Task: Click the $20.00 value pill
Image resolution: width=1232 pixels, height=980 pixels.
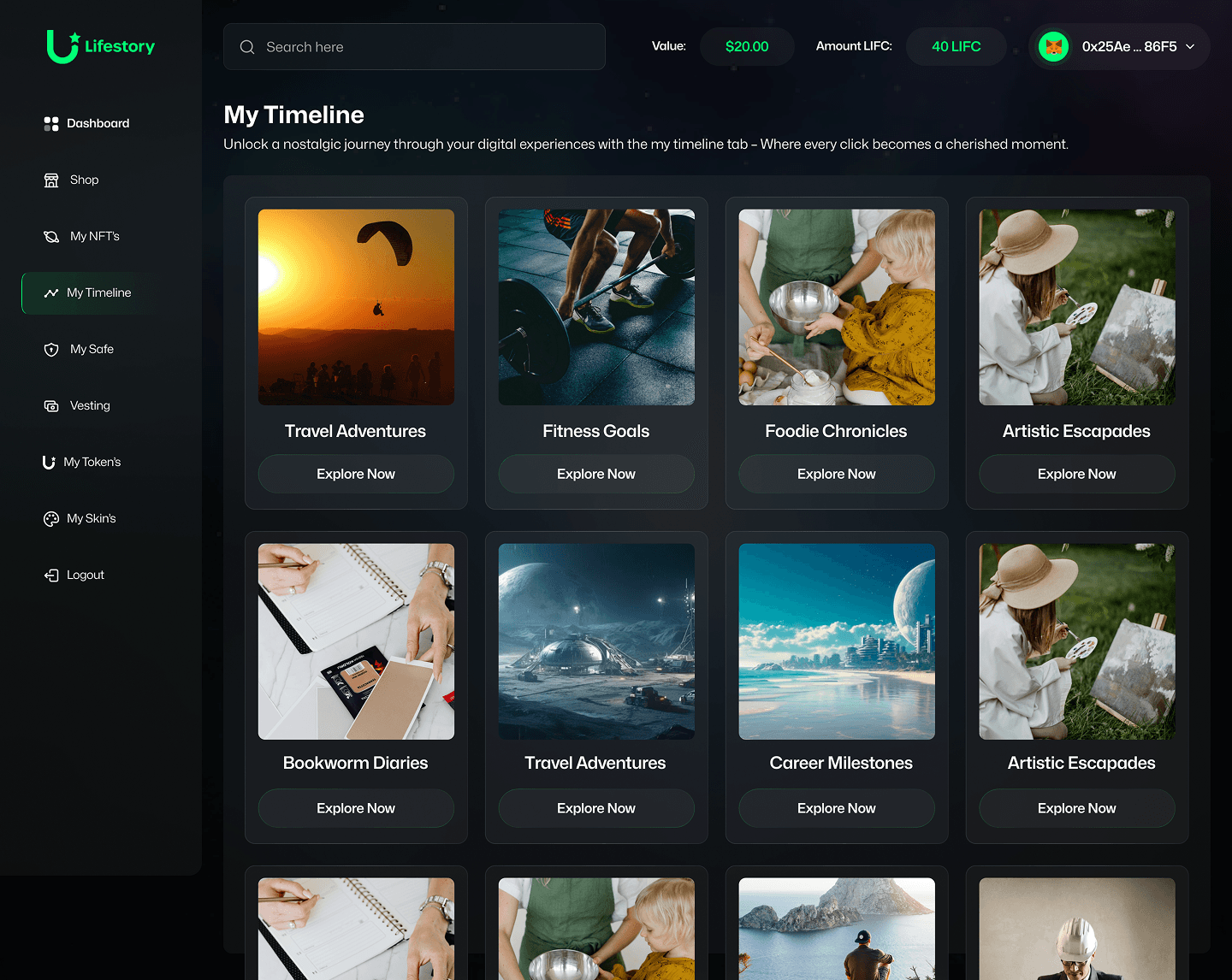Action: 747,46
